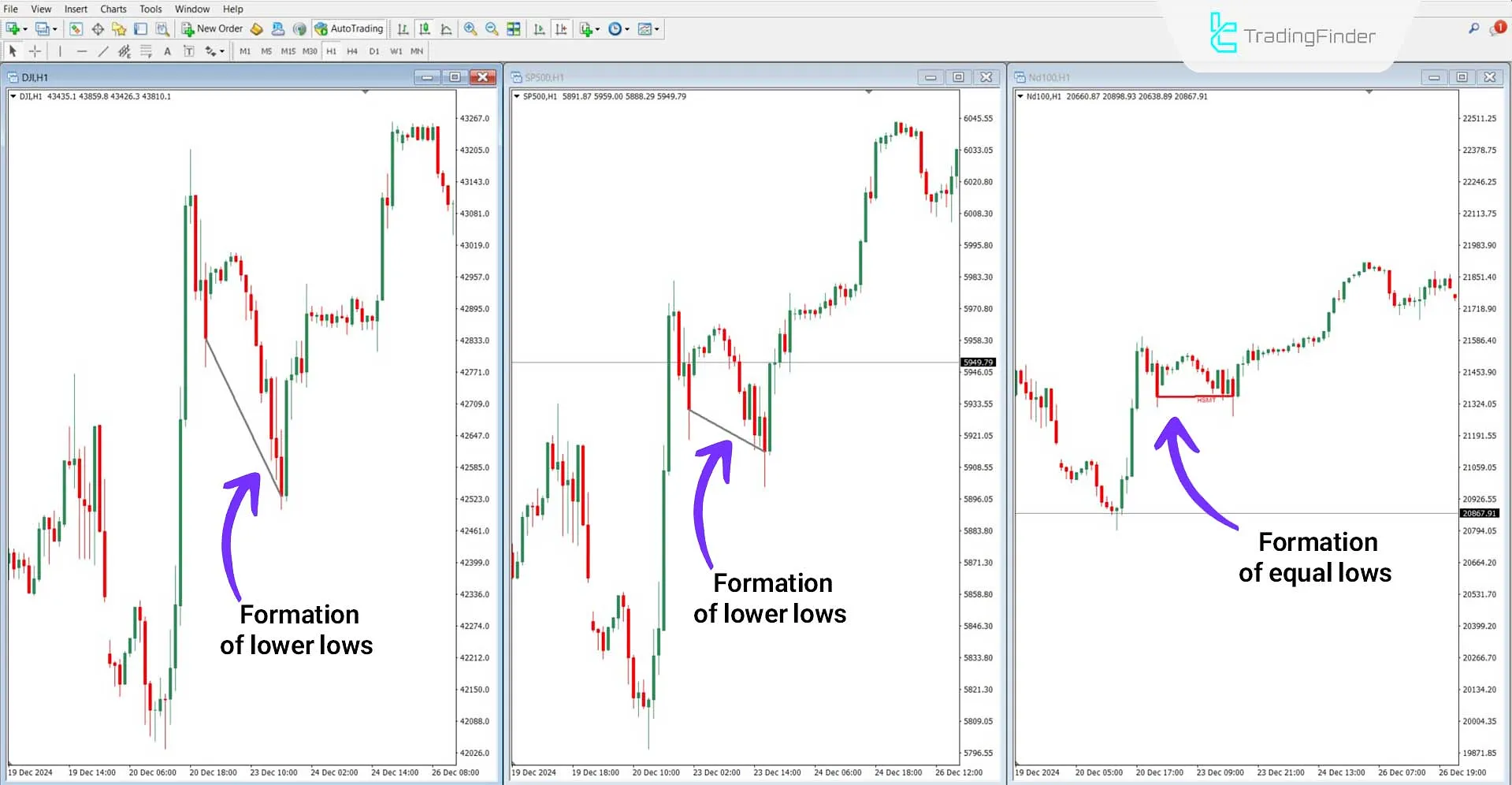Toggle chart auto scroll
Viewport: 1512px width, 785px height.
pos(539,28)
